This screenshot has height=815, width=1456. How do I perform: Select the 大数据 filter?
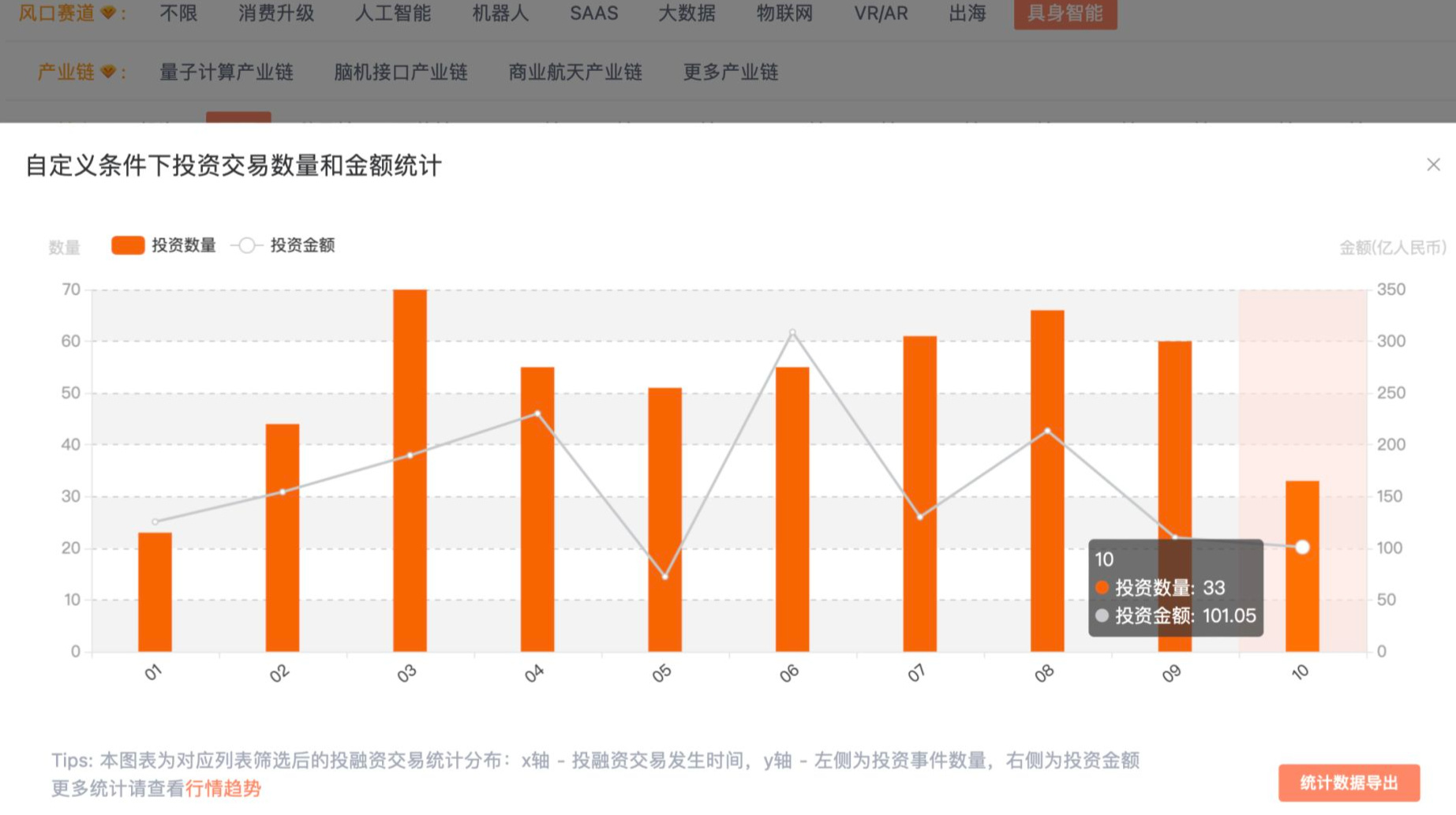[x=687, y=13]
